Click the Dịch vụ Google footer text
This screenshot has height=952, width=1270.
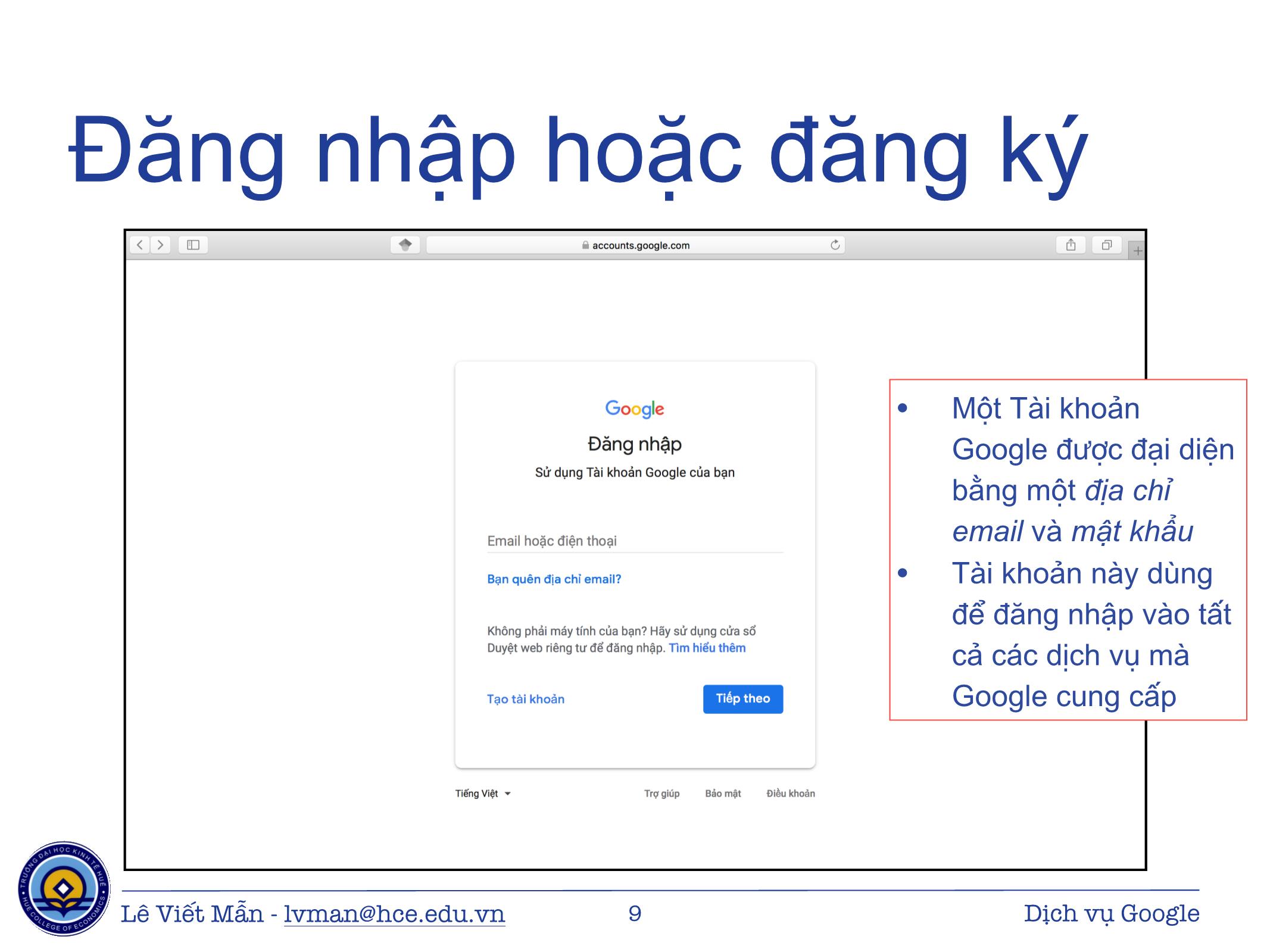click(x=1112, y=913)
